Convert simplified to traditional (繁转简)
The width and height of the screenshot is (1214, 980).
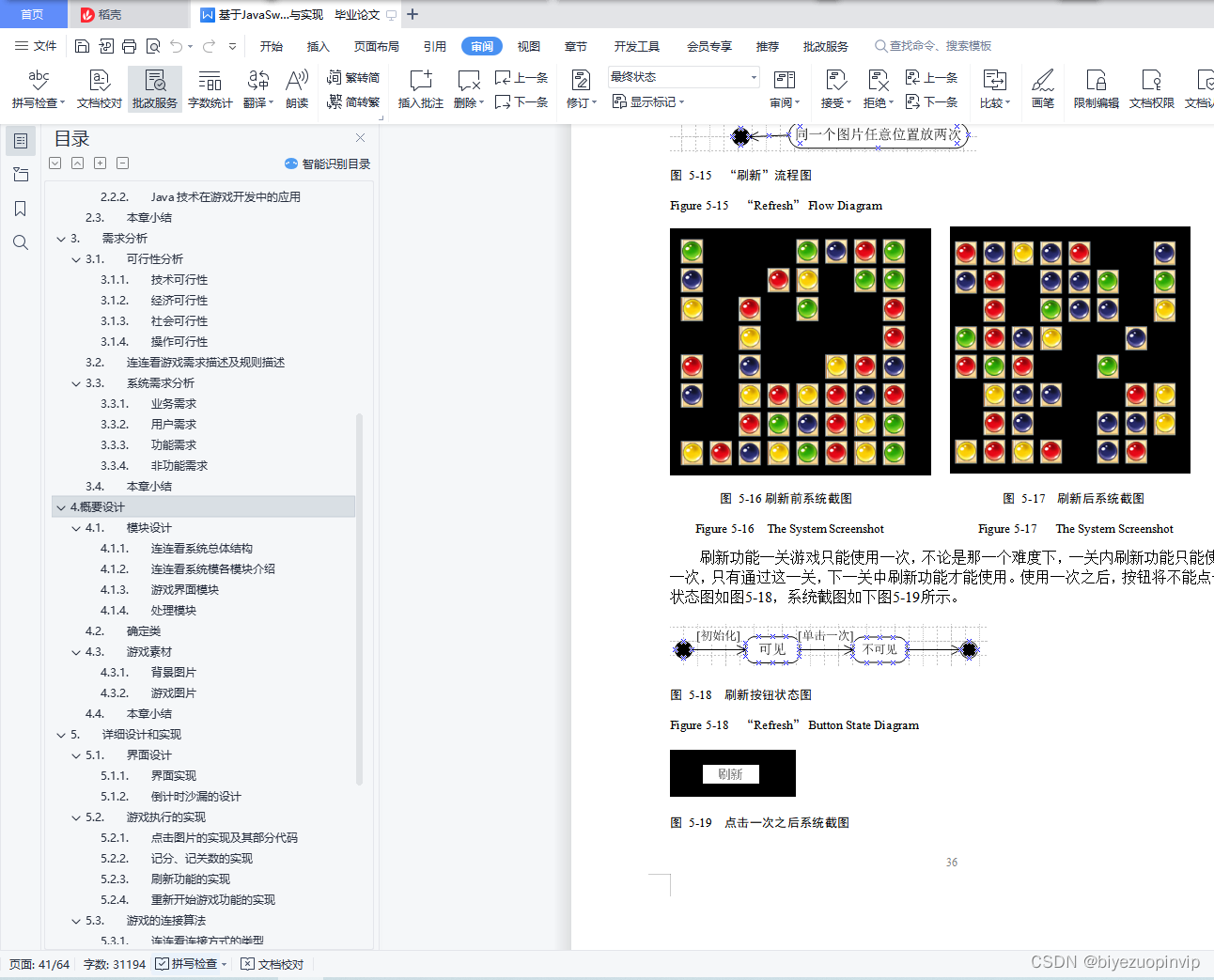(353, 77)
